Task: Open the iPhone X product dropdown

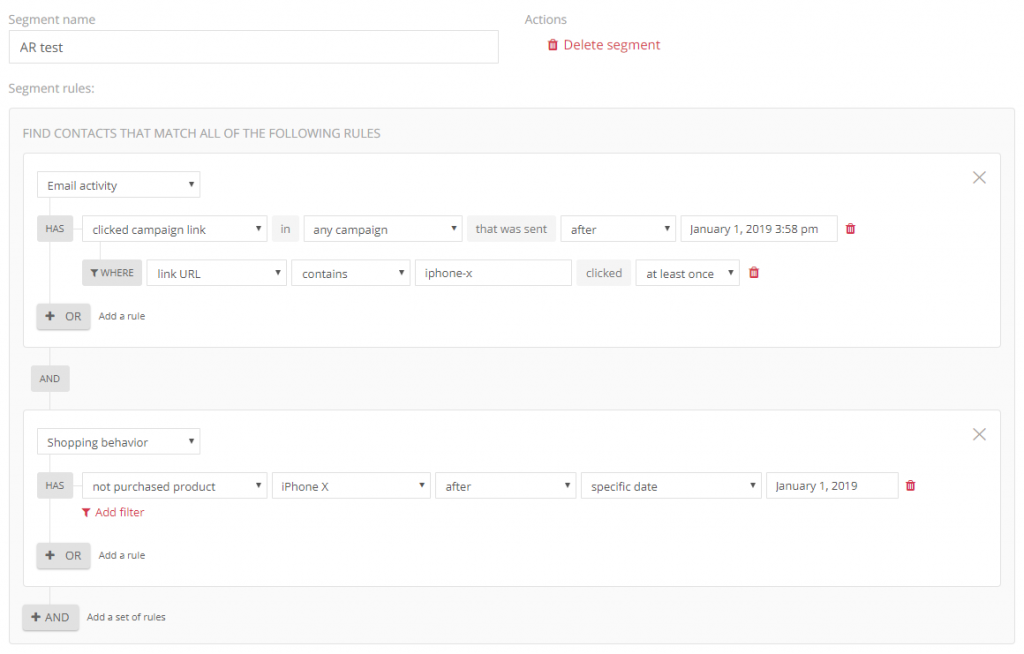Action: coord(351,485)
